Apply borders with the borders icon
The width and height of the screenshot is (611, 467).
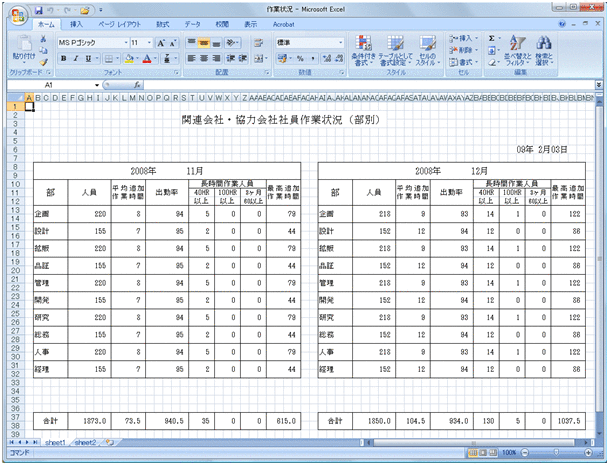(x=109, y=59)
